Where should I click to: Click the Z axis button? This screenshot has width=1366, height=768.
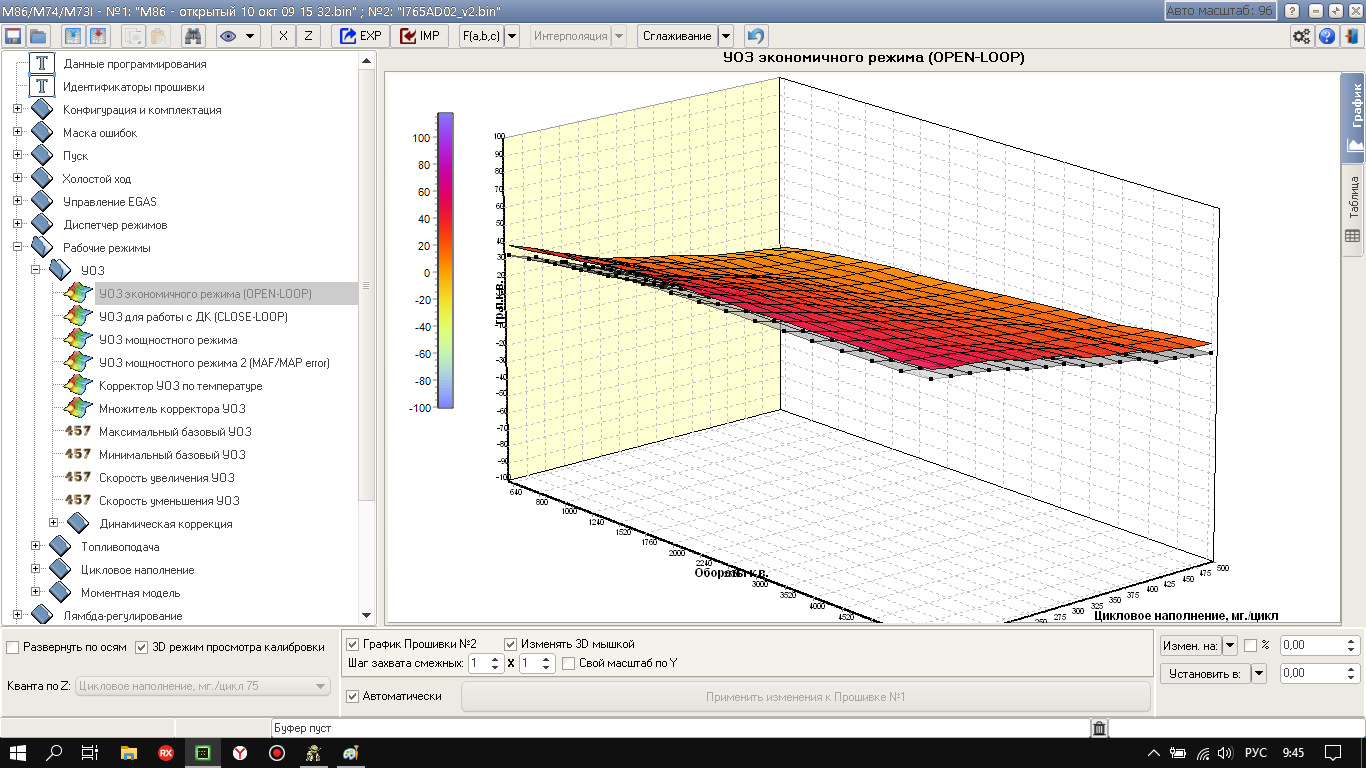tap(308, 36)
